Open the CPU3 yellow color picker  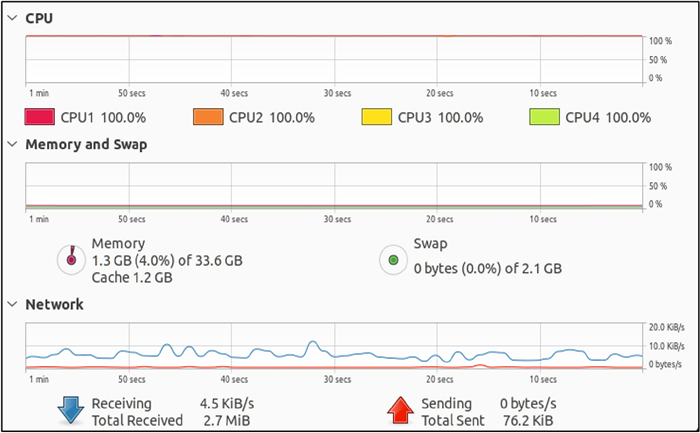coord(376,117)
